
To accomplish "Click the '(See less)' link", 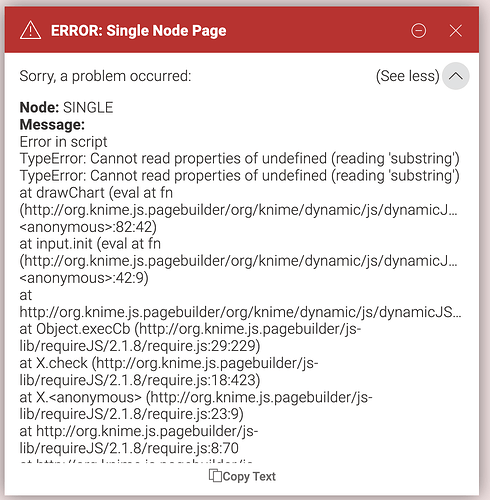I will click(x=407, y=76).
